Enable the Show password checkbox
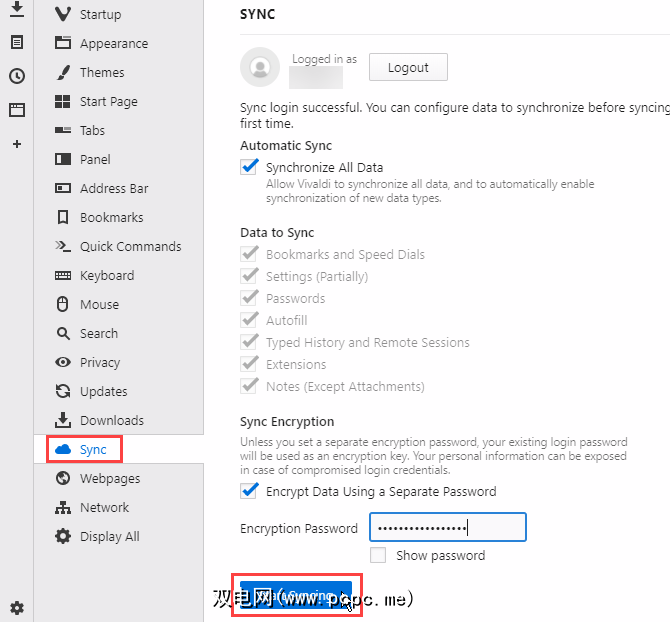Image resolution: width=670 pixels, height=622 pixels. [x=378, y=555]
